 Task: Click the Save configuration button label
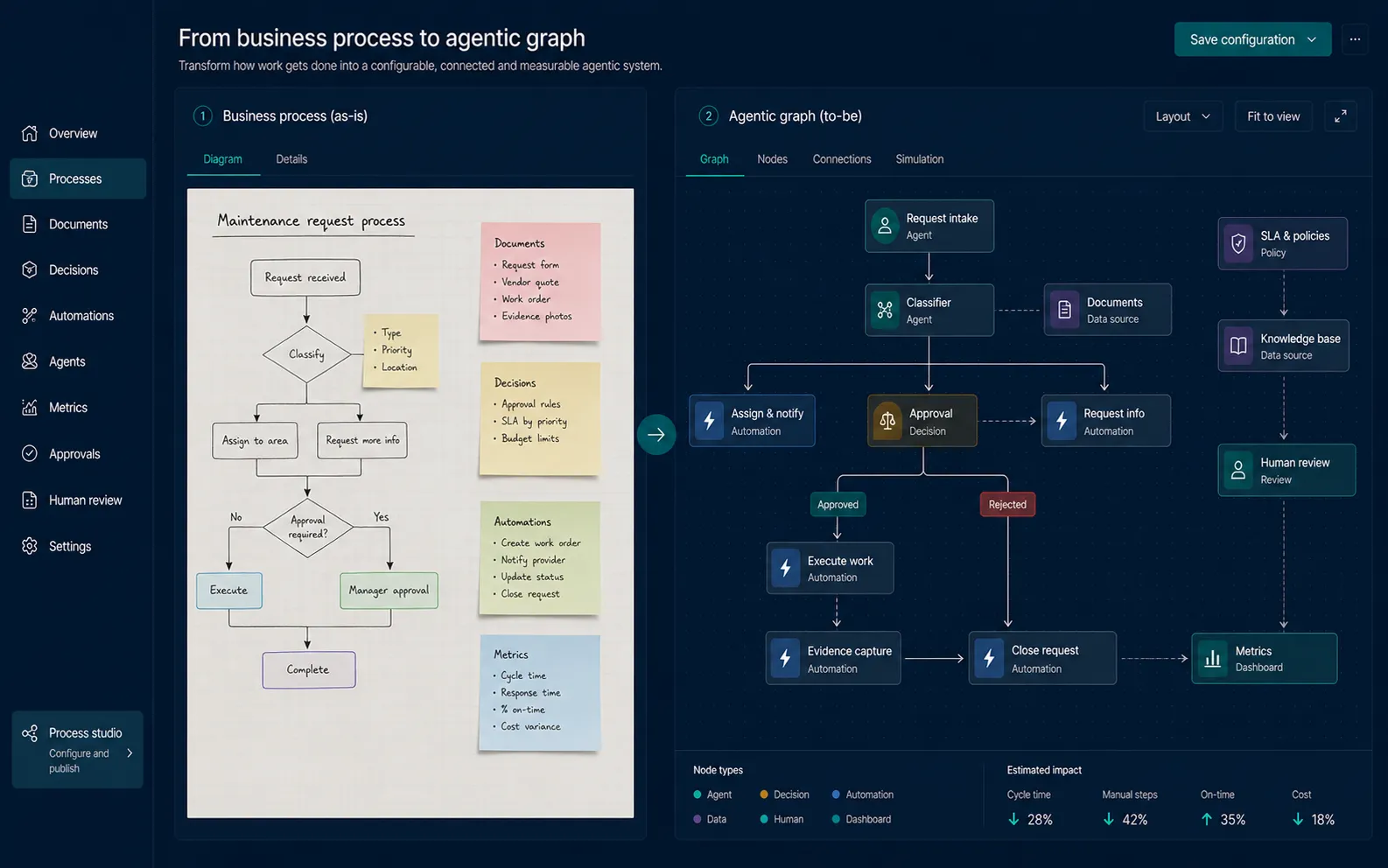1242,39
